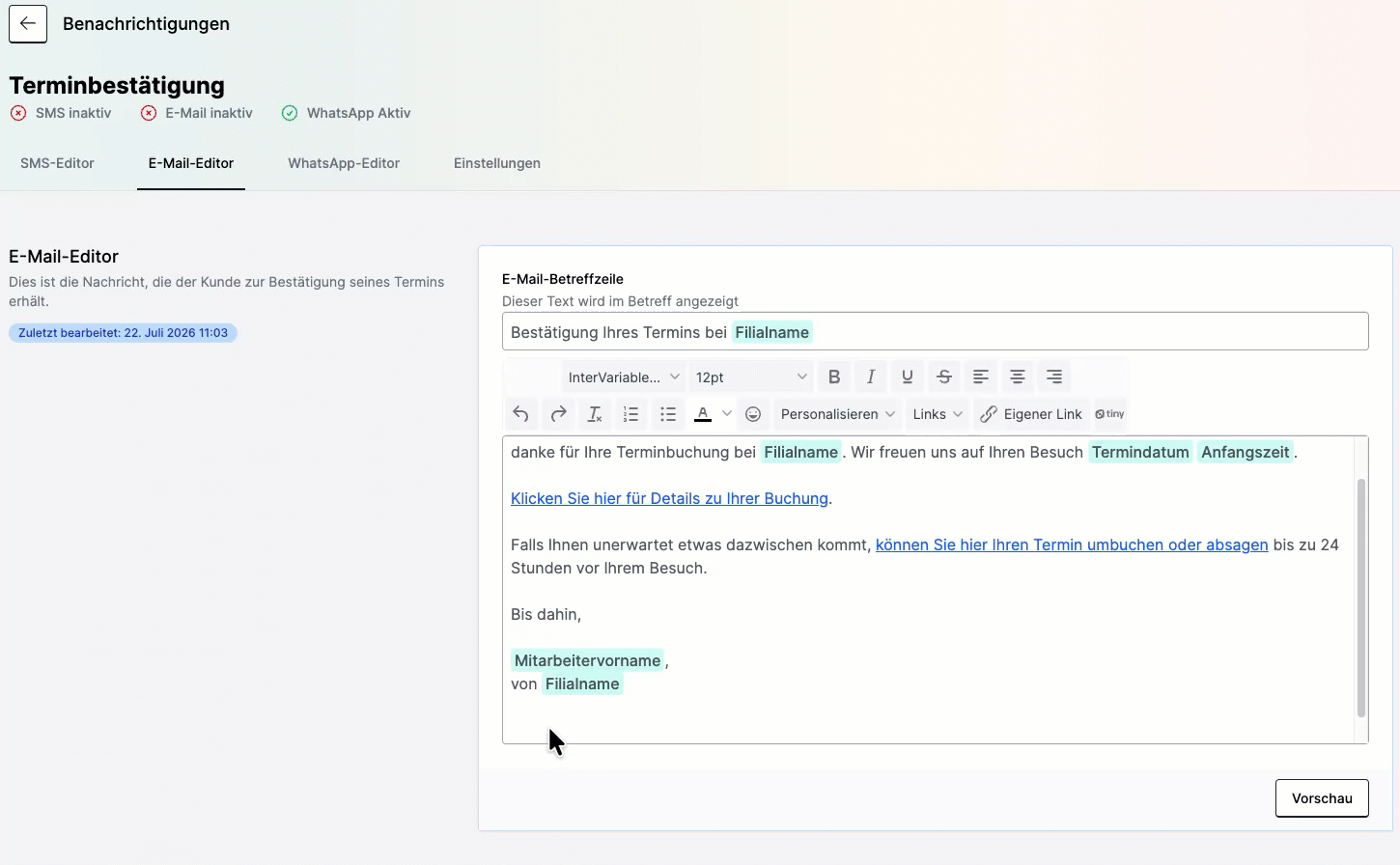The height and width of the screenshot is (865, 1400).
Task: Apply strikethrough formatting
Action: (944, 377)
